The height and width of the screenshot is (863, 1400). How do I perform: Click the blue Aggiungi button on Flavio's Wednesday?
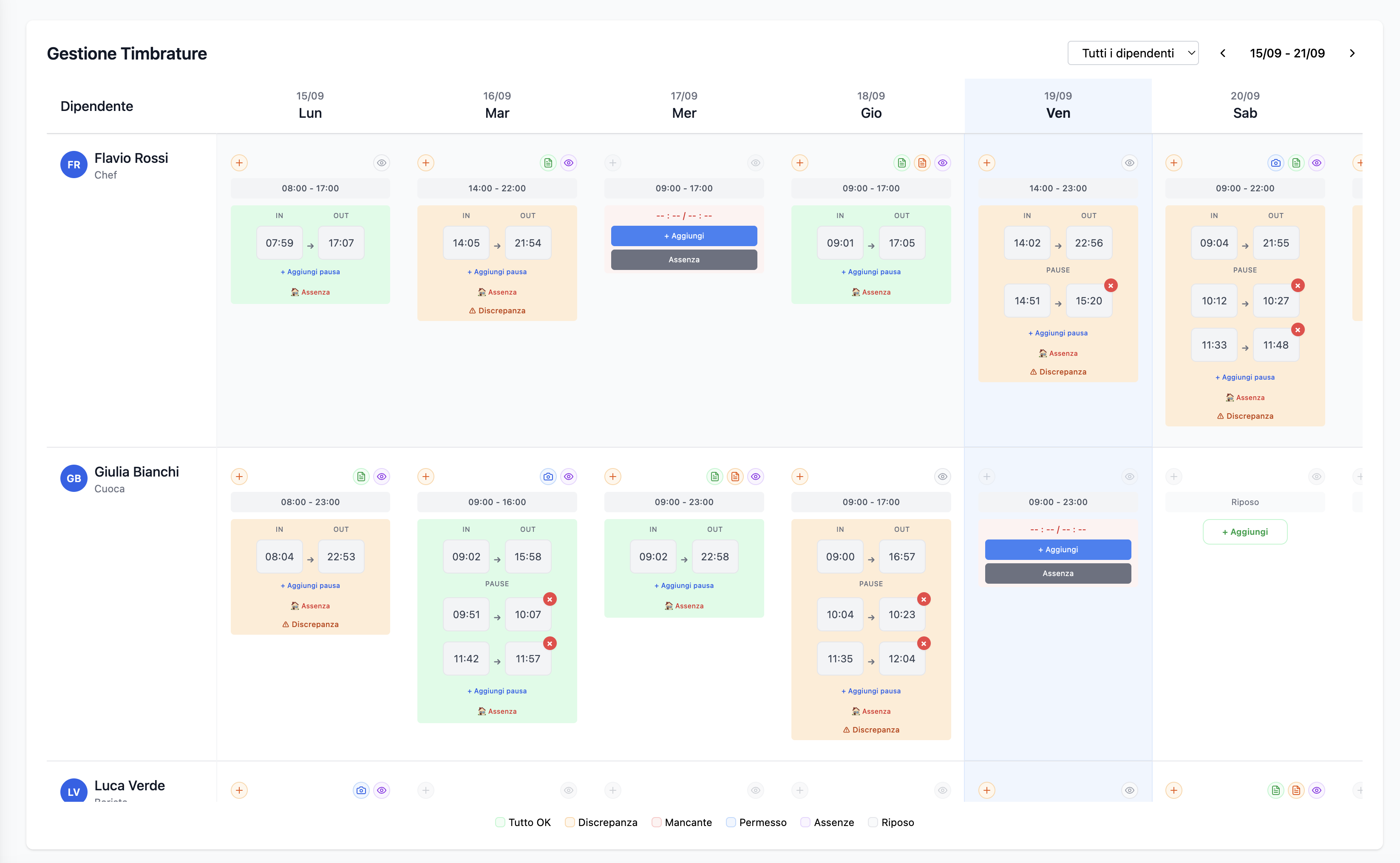tap(683, 236)
